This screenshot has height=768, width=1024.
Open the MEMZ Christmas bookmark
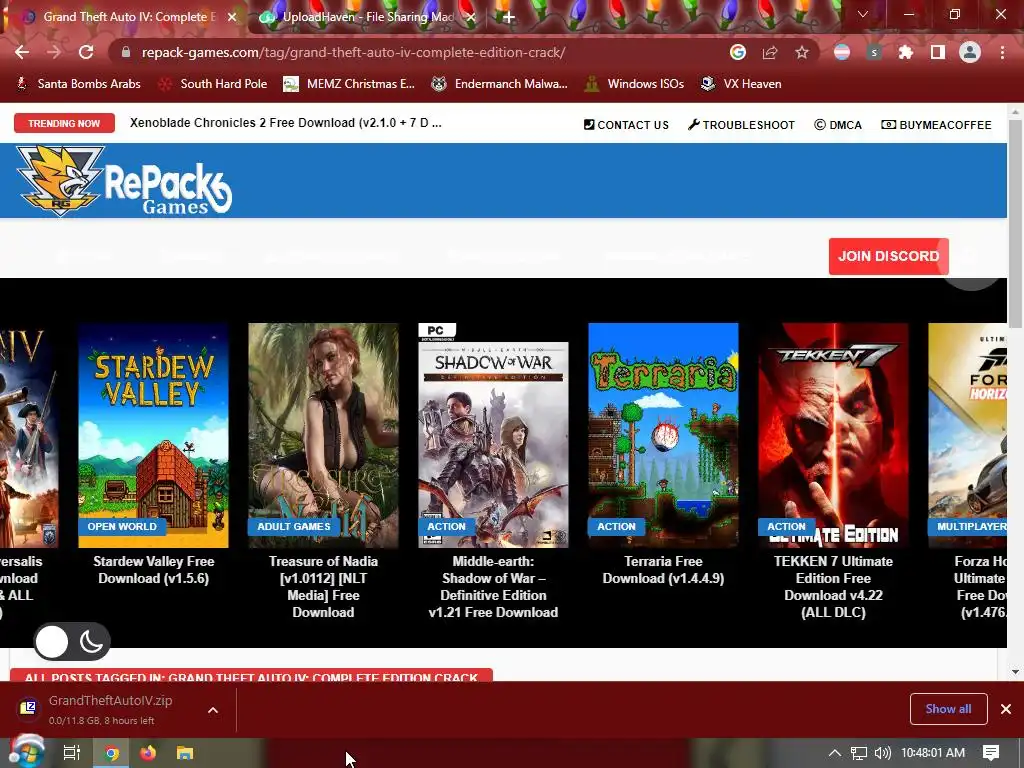(349, 84)
